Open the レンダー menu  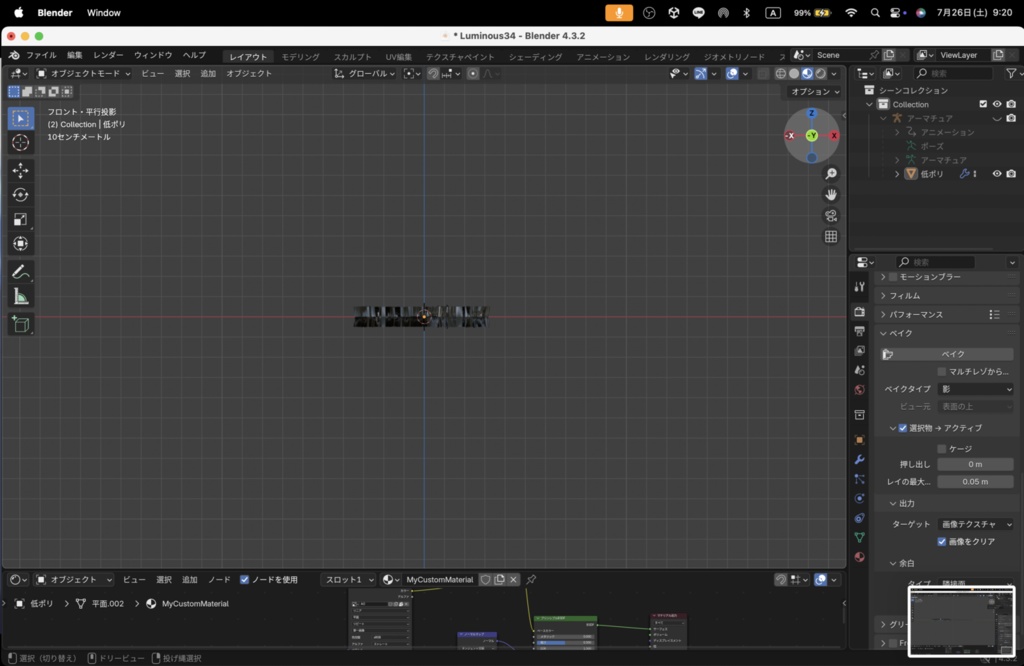108,55
